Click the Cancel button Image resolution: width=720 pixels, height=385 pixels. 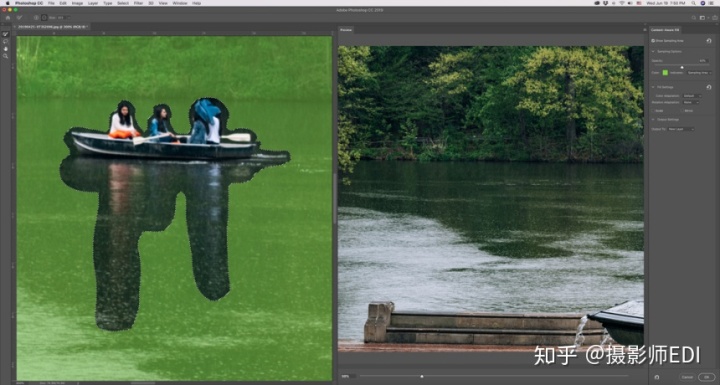point(687,377)
